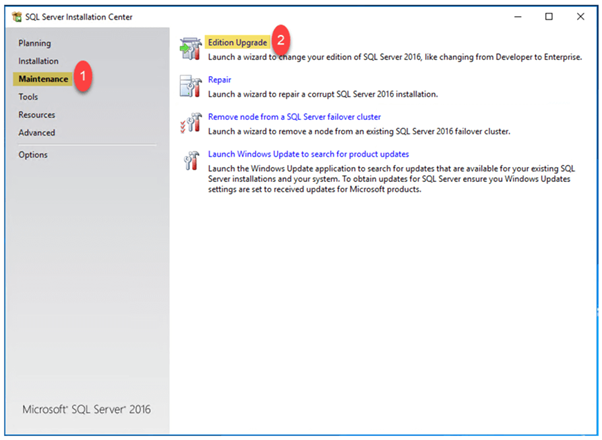602x440 pixels.
Task: Close the SQL Server Installation Center window
Action: pos(580,17)
